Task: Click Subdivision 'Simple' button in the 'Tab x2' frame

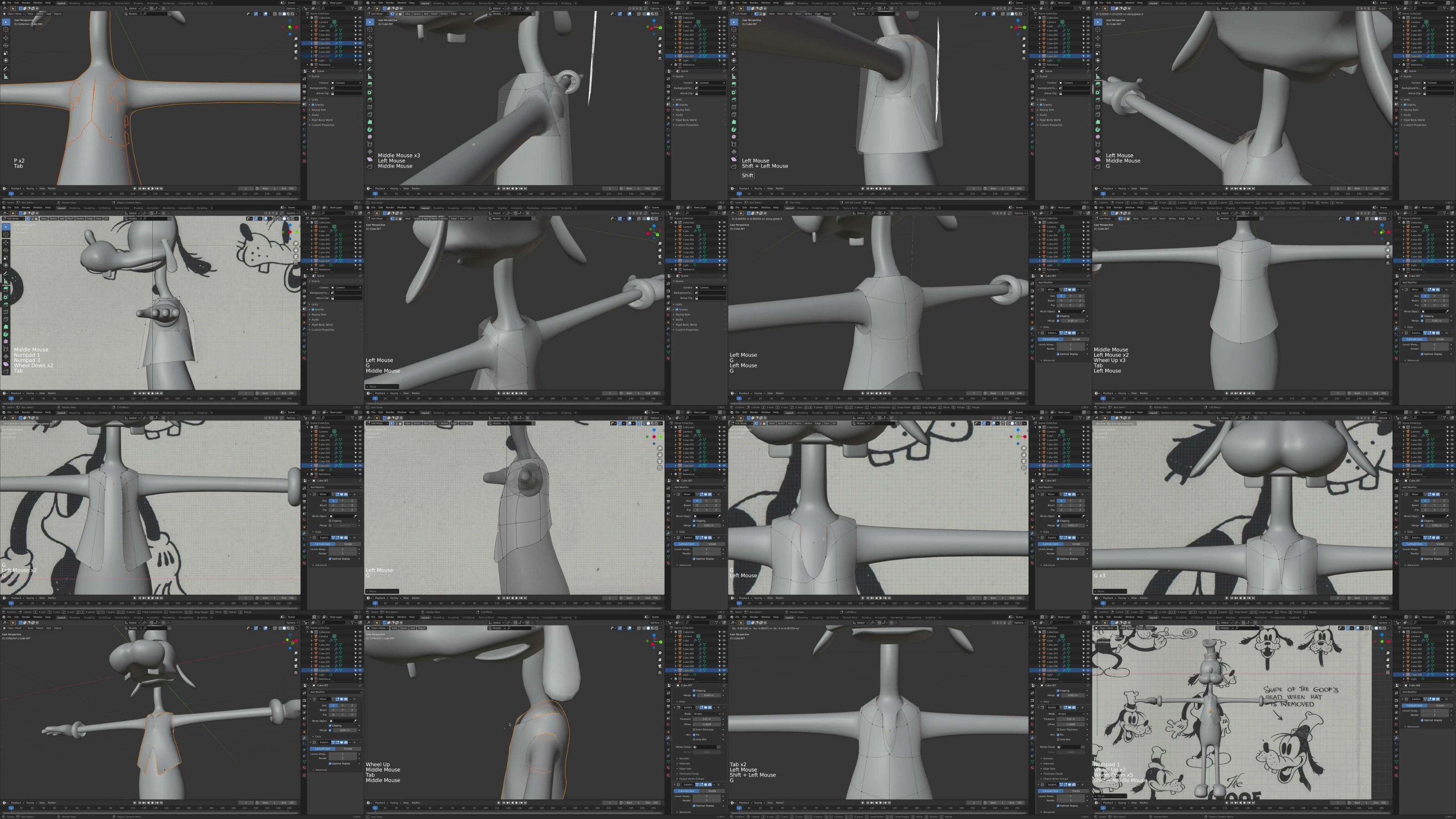Action: pyautogui.click(x=1076, y=791)
